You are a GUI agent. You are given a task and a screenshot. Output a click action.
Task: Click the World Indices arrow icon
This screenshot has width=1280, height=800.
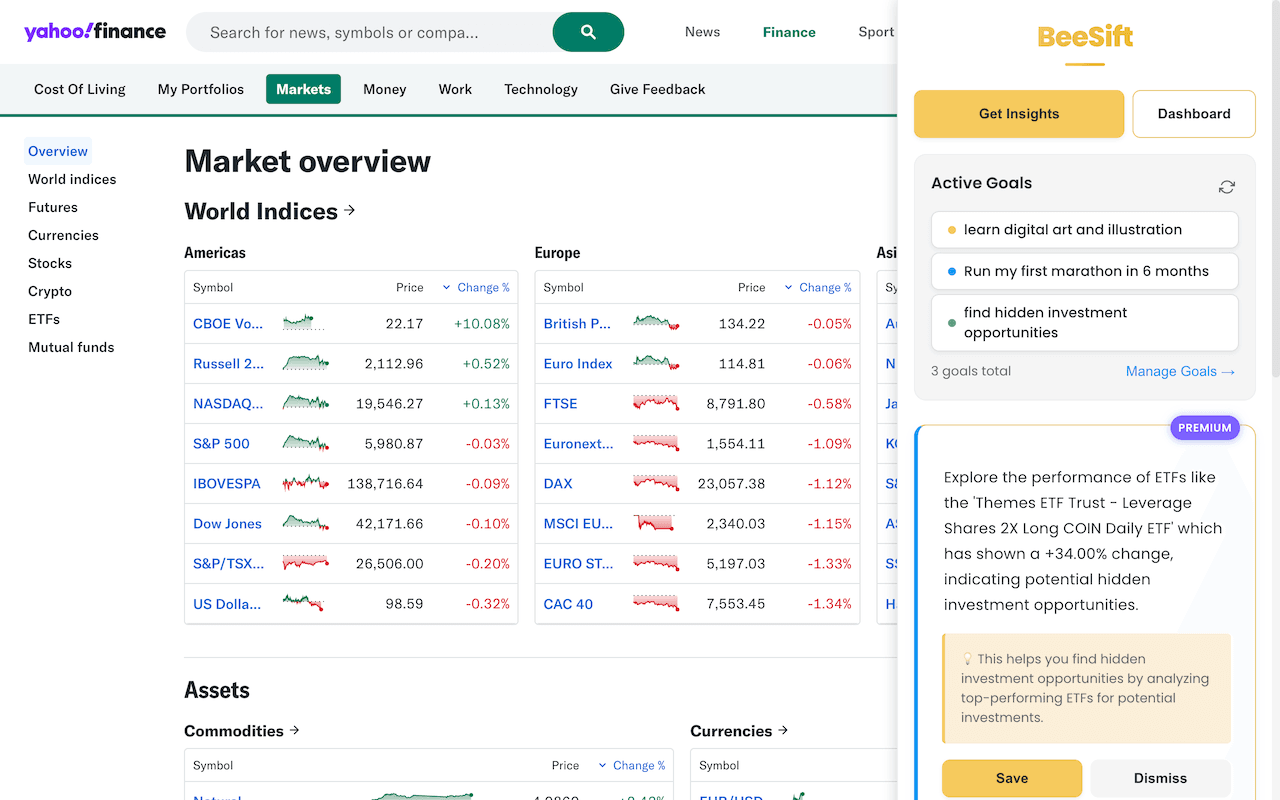tap(350, 210)
